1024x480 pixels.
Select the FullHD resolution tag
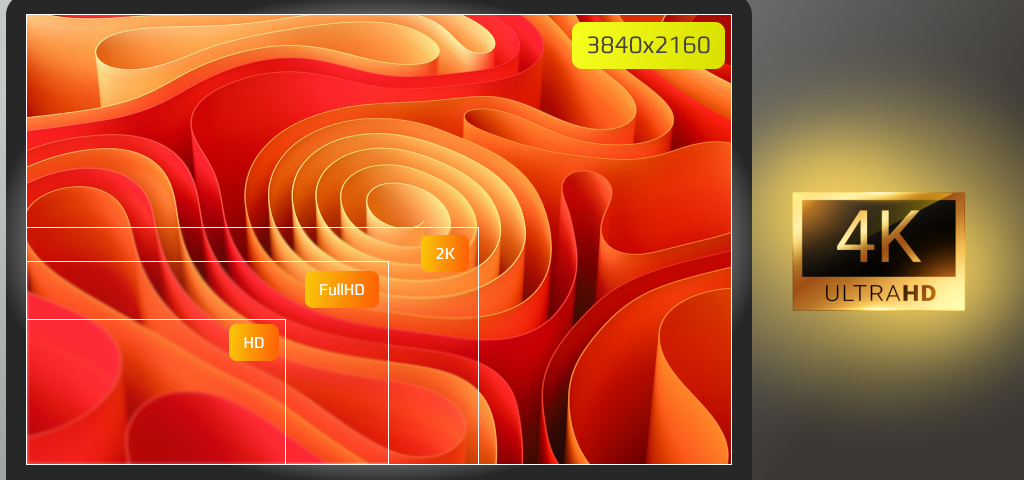pyautogui.click(x=342, y=290)
